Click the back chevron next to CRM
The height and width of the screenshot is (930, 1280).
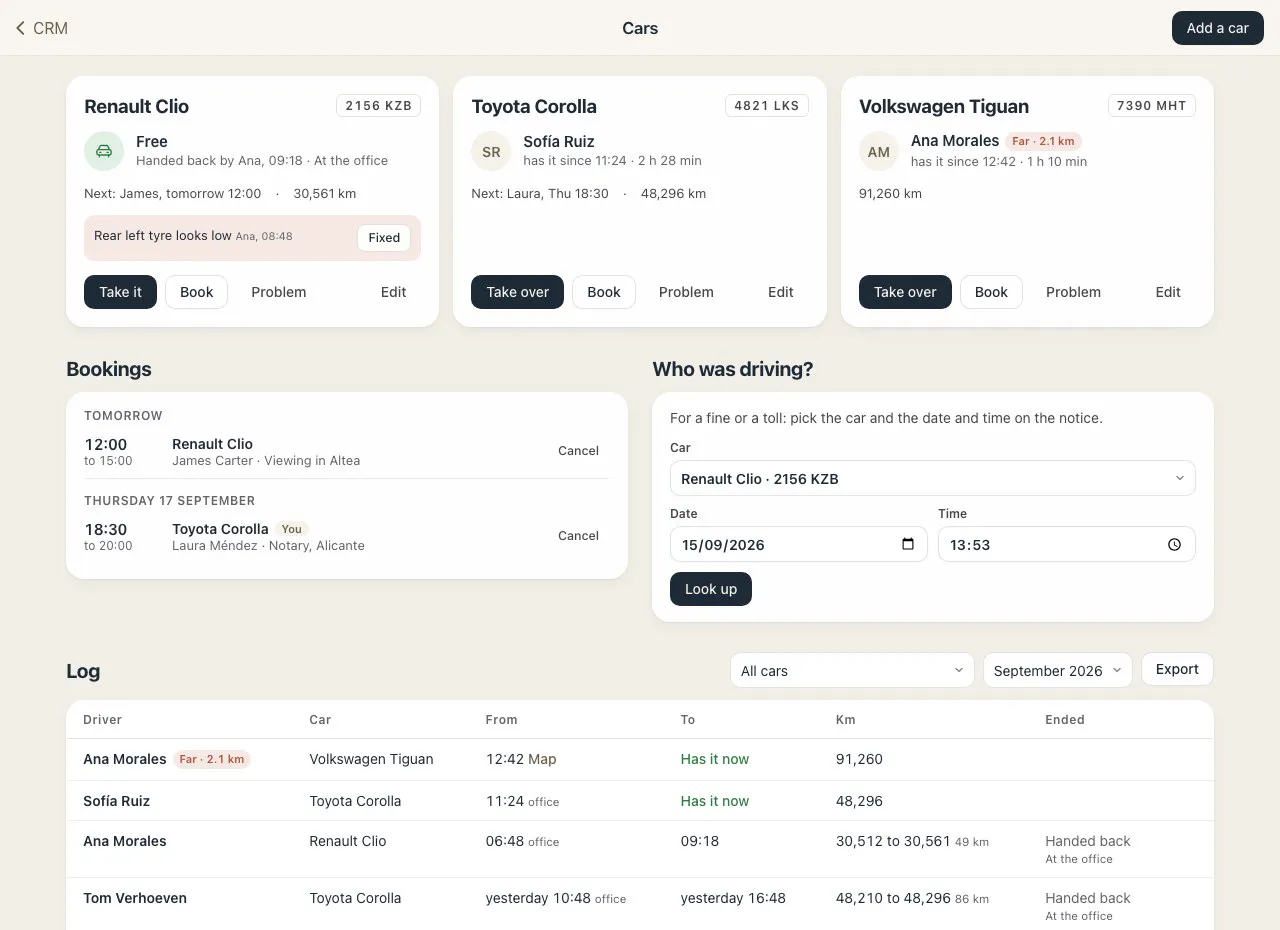(x=20, y=28)
